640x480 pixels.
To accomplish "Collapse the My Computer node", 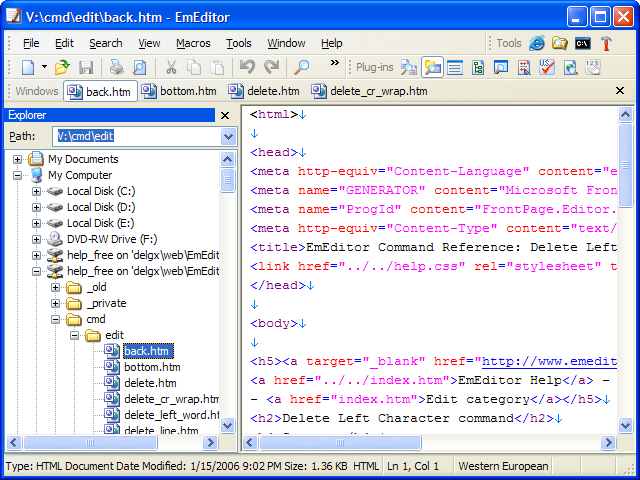I will point(17,175).
